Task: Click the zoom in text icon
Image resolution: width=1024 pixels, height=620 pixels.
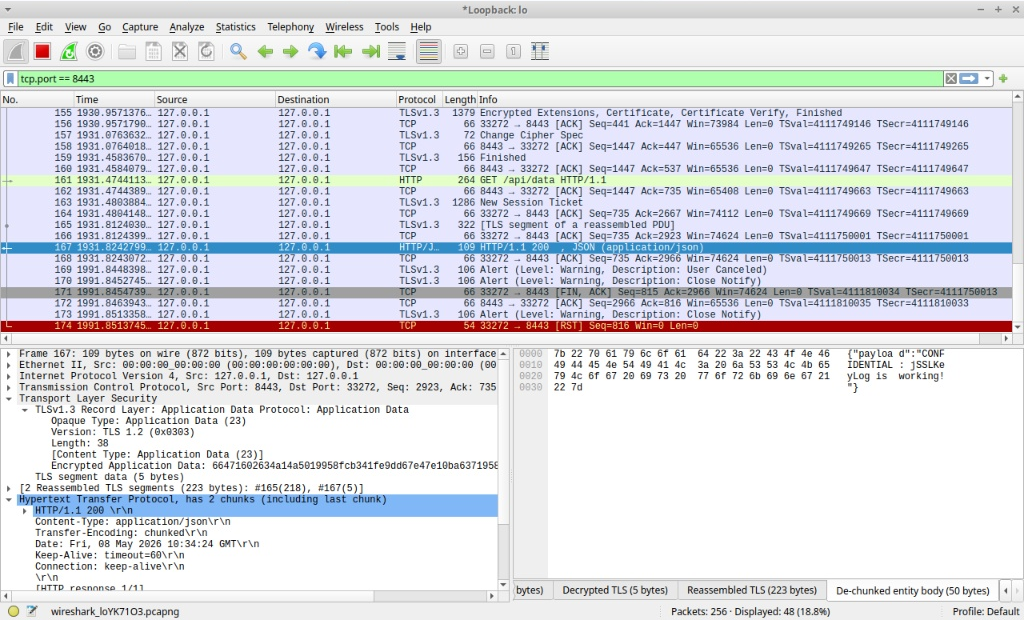Action: pyautogui.click(x=460, y=52)
